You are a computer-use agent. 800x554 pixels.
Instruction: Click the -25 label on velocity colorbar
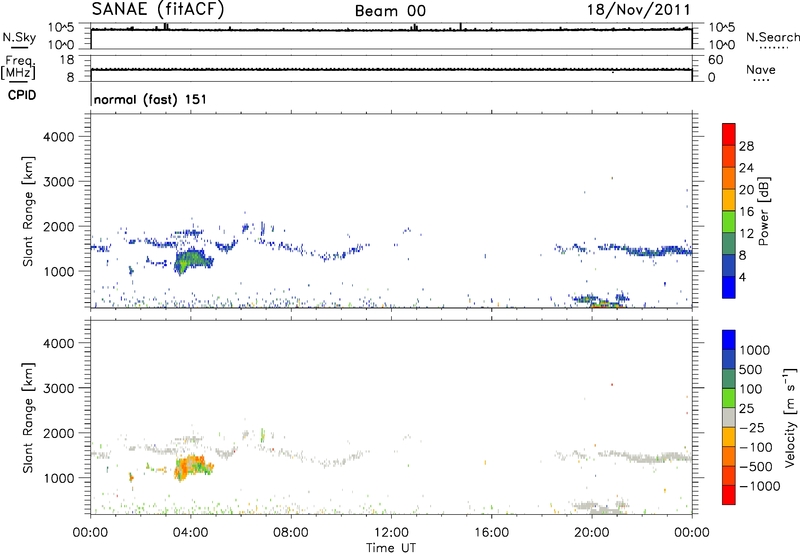coord(753,428)
